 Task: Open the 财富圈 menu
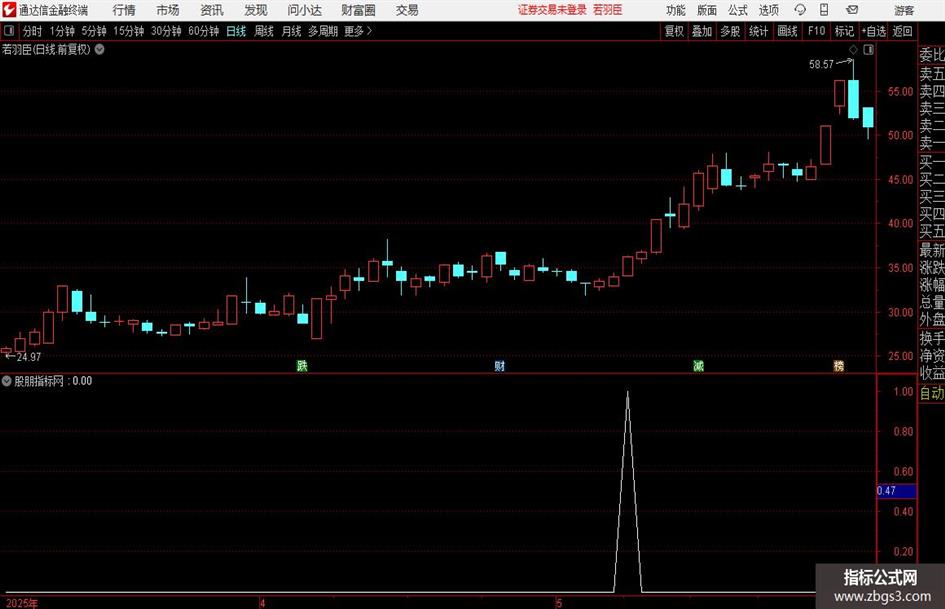pos(358,10)
